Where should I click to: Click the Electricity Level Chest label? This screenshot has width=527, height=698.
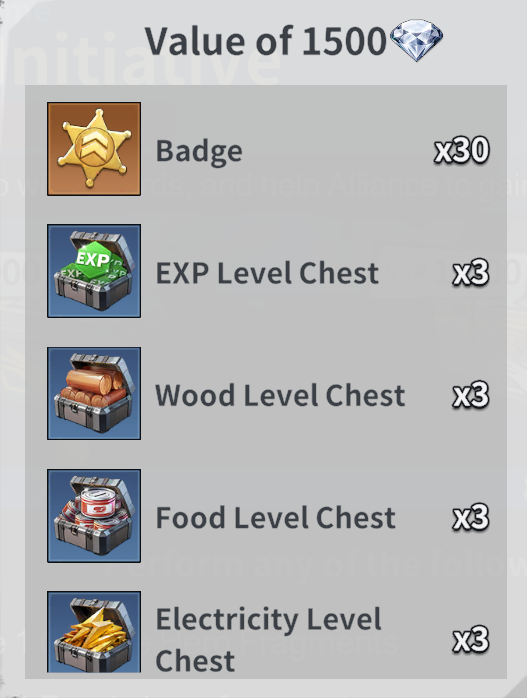(x=268, y=639)
